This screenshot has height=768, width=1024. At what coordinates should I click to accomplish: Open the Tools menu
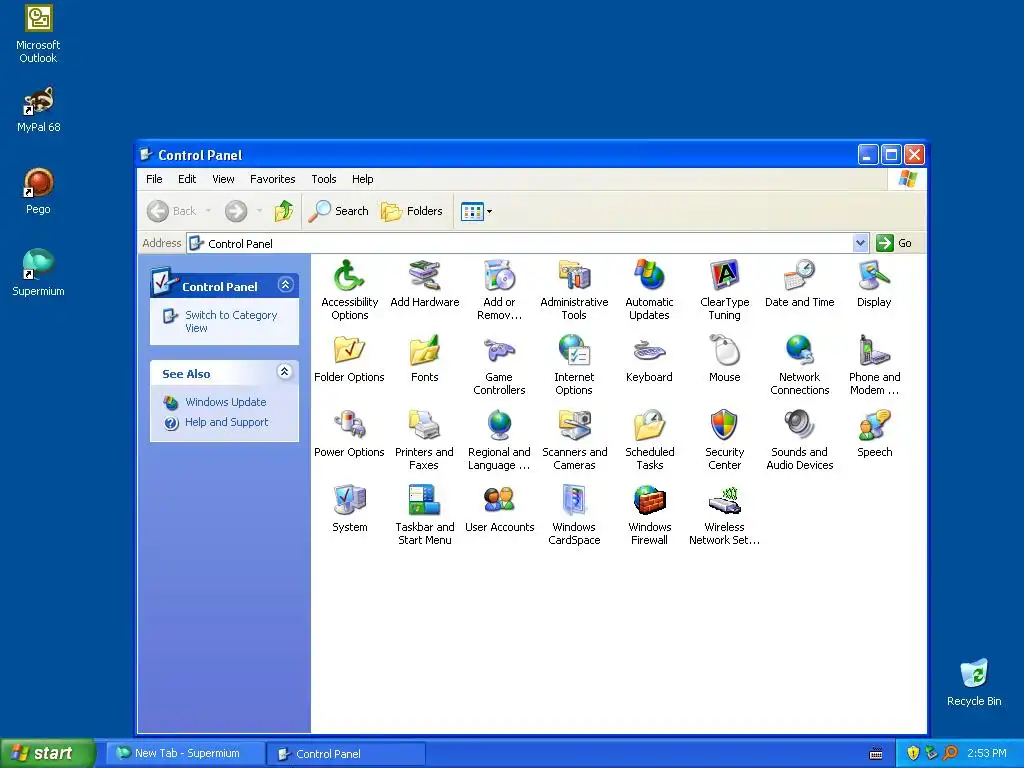click(x=323, y=179)
